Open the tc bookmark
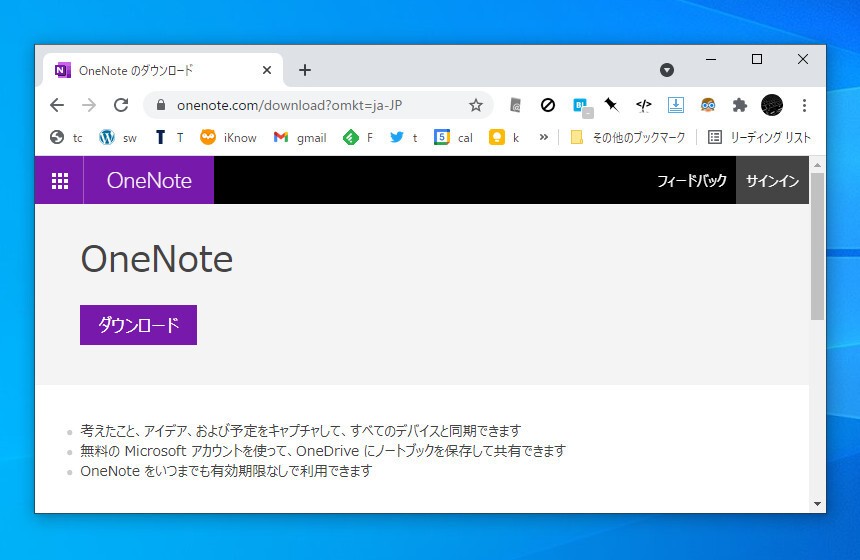This screenshot has width=860, height=560. pyautogui.click(x=65, y=137)
